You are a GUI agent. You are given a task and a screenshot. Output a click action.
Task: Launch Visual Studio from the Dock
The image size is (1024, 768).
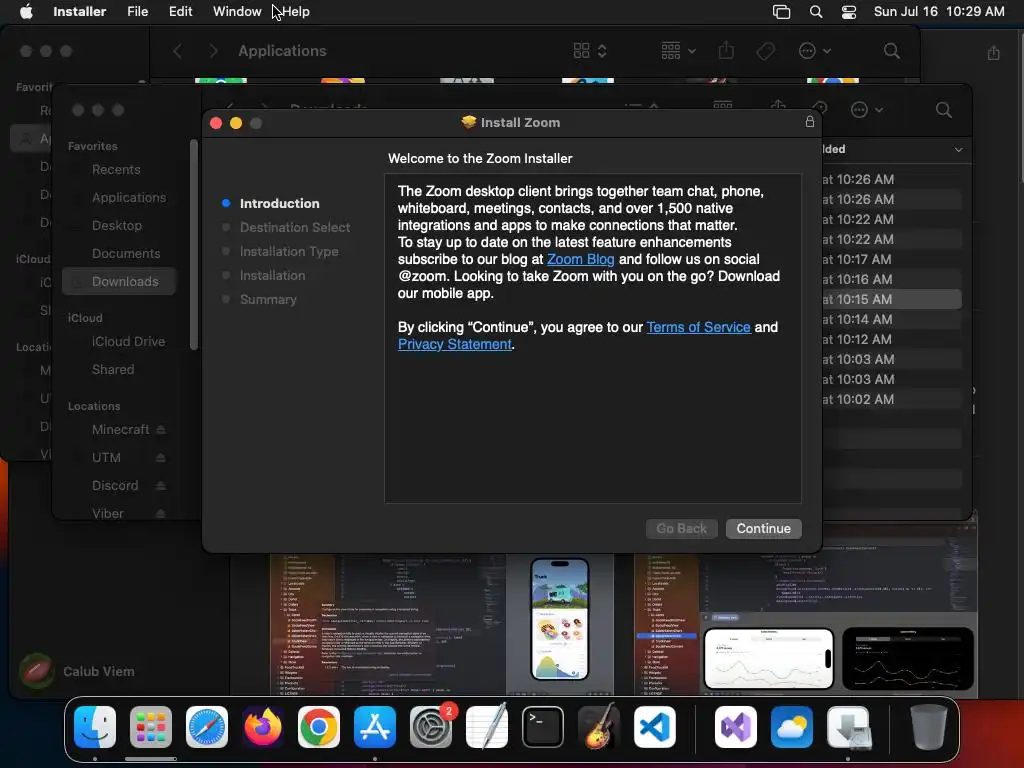click(736, 727)
